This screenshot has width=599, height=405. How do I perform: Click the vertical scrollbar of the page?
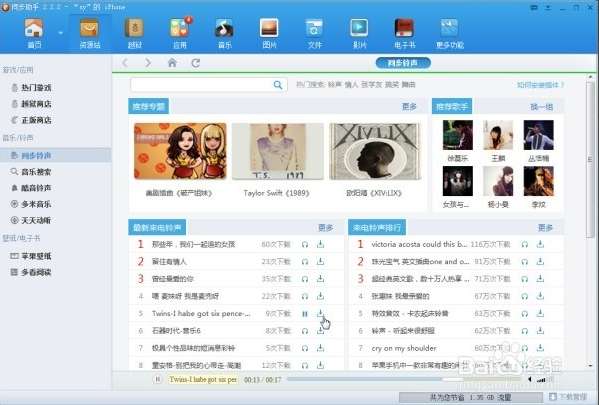pos(591,160)
